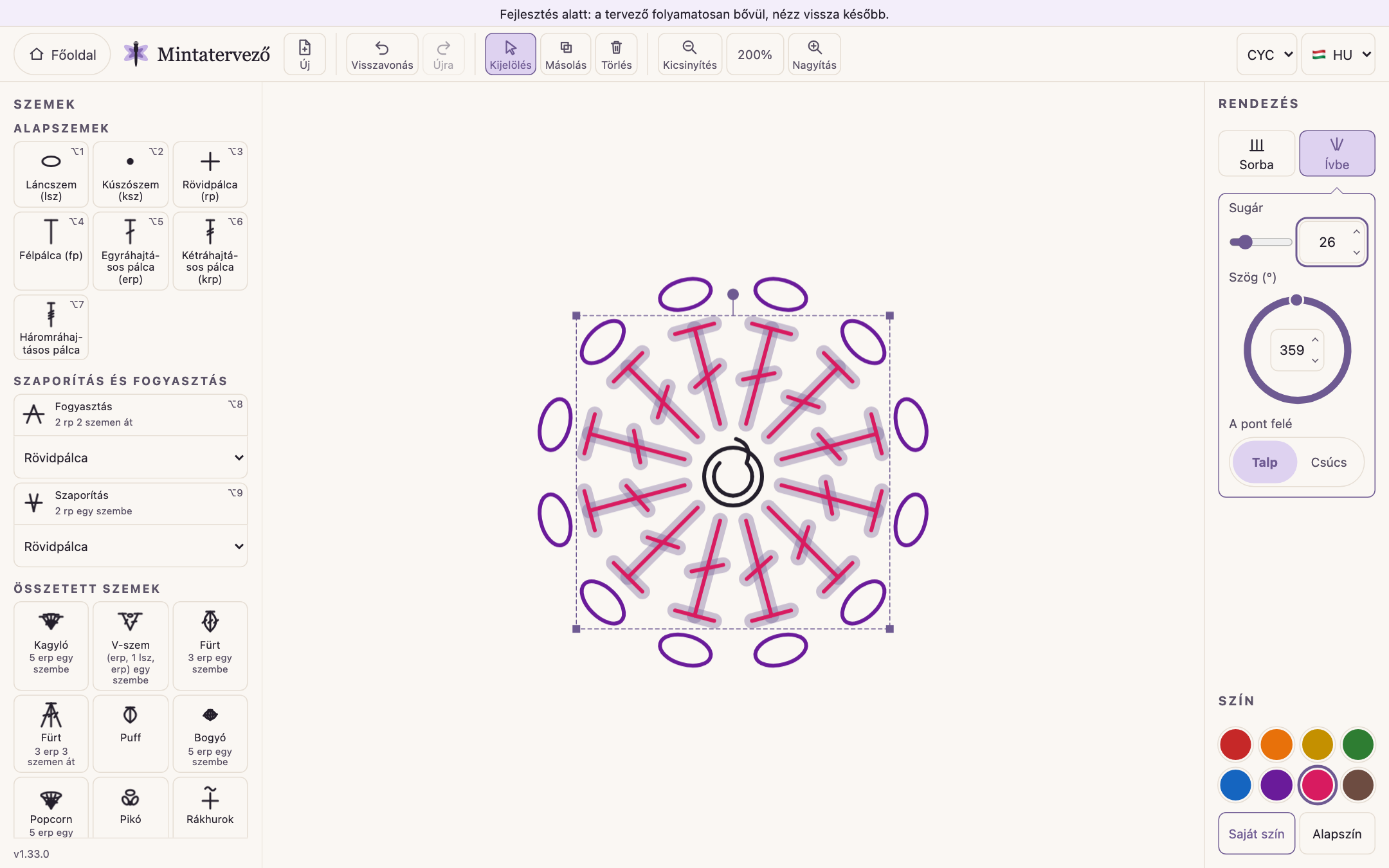
Task: Select the Bogyó stitch
Action: 210,734
